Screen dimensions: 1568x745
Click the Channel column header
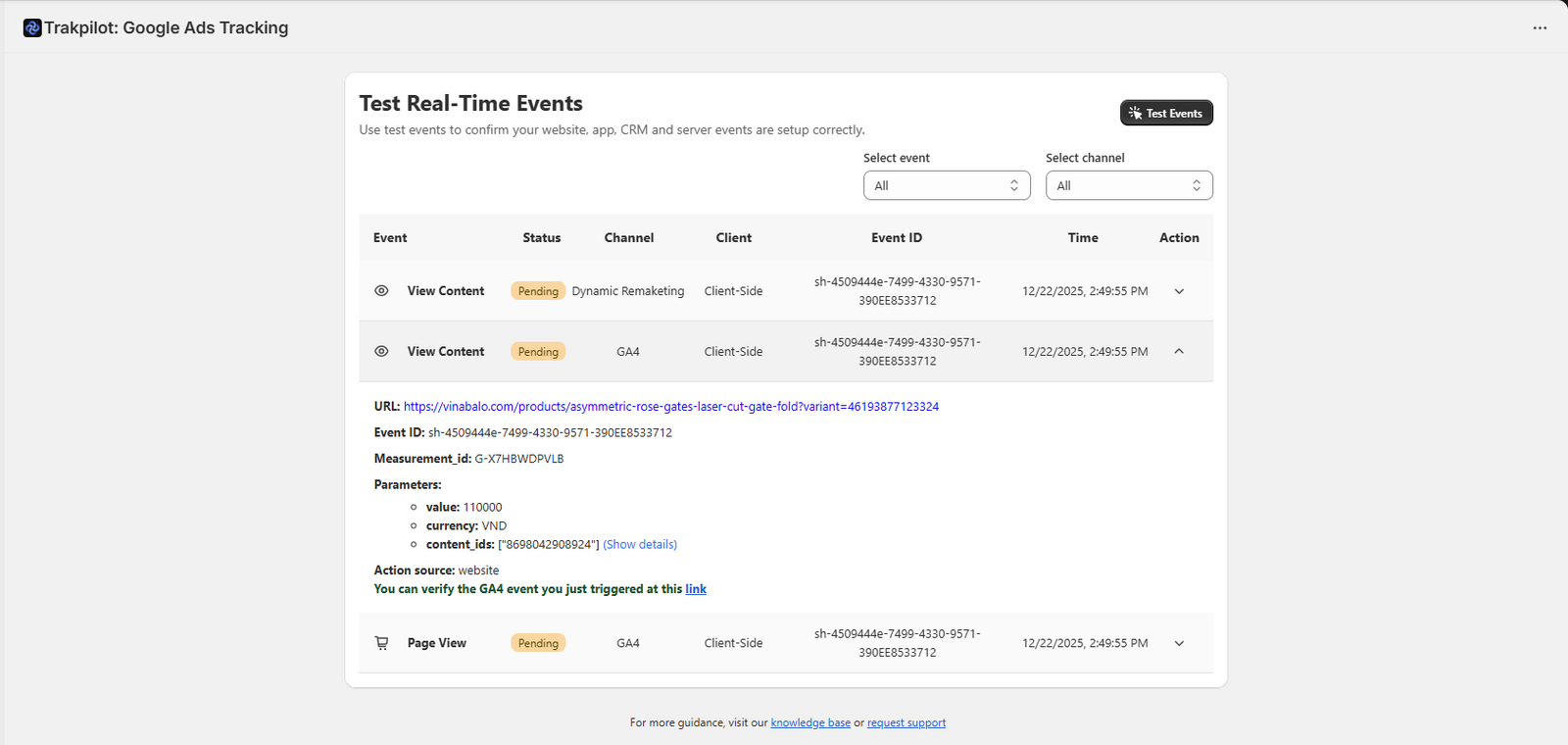click(x=629, y=237)
